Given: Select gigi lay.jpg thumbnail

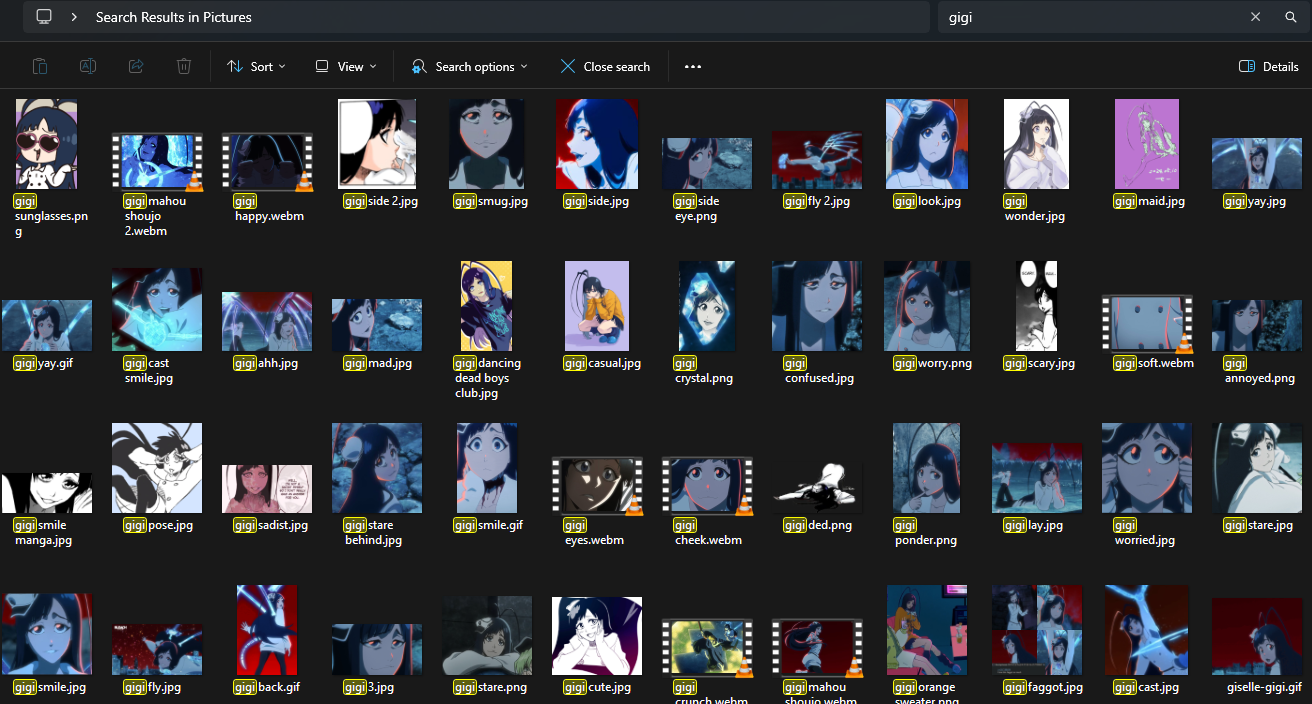Looking at the screenshot, I should coord(1037,478).
